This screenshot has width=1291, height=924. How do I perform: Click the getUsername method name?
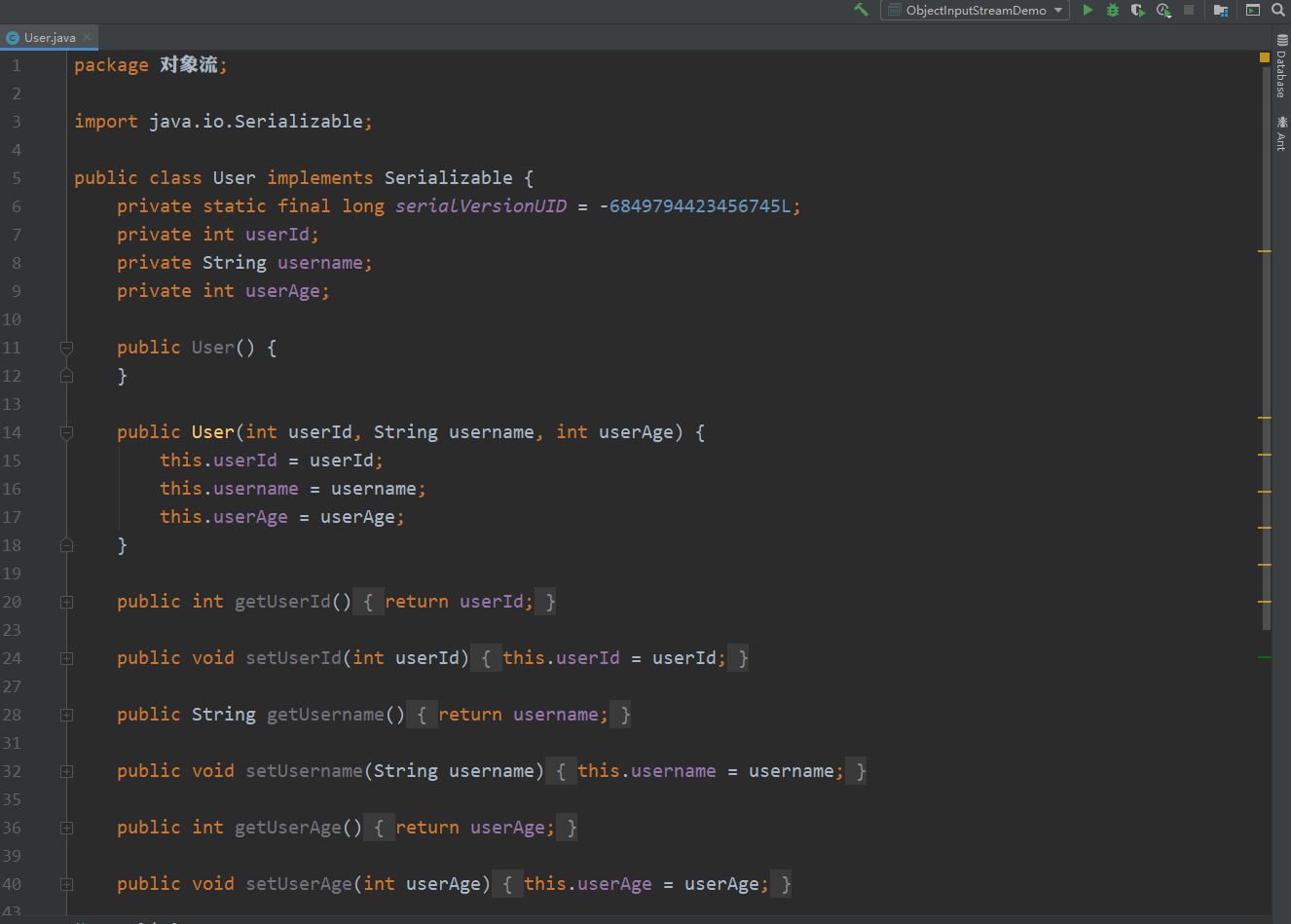[x=325, y=715]
